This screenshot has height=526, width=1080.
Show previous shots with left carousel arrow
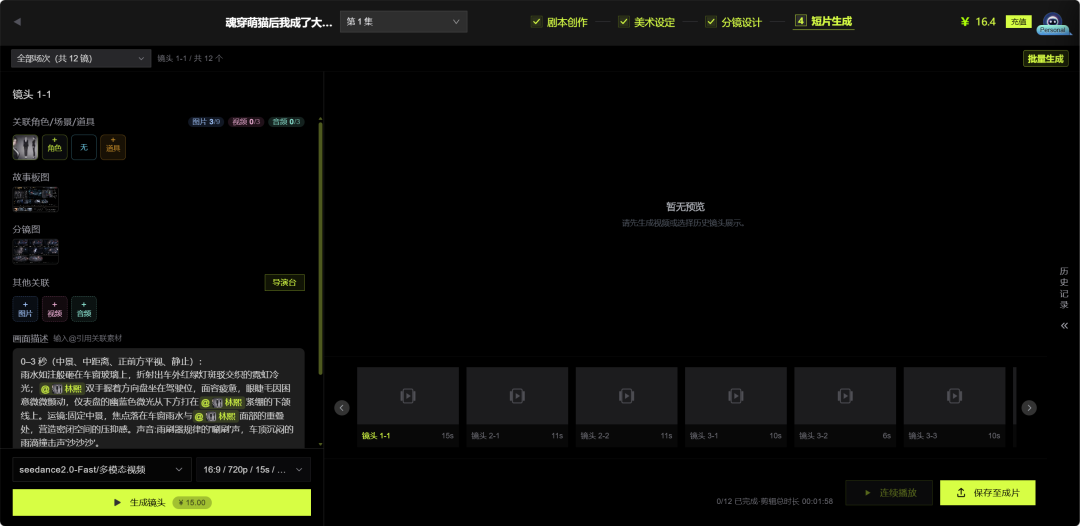[342, 408]
